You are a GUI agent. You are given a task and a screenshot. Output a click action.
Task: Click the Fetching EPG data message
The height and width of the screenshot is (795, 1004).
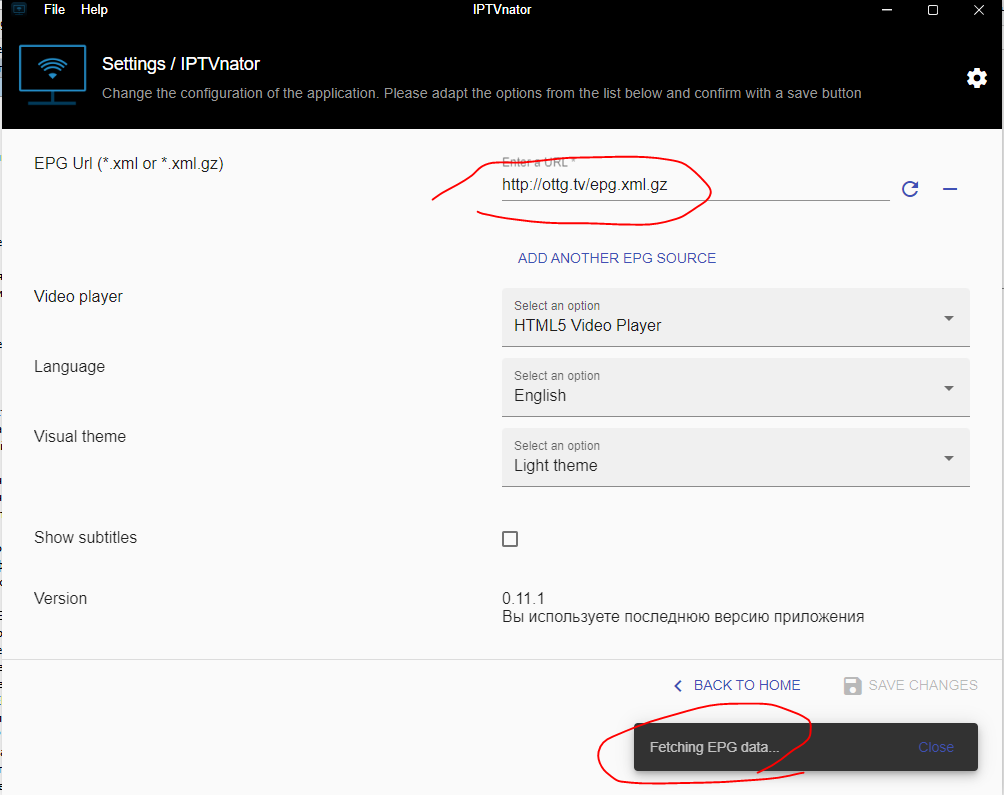[714, 747]
